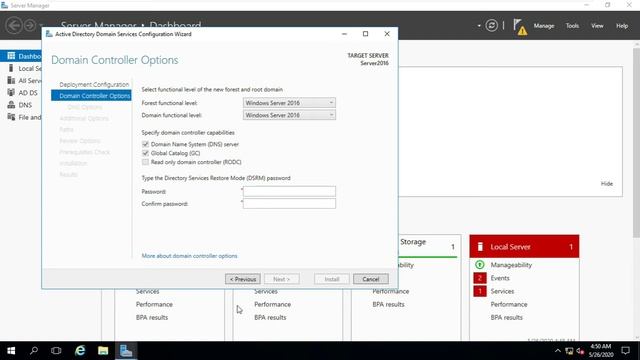Click the All Servers sidebar icon
The width and height of the screenshot is (640, 360).
(11, 80)
